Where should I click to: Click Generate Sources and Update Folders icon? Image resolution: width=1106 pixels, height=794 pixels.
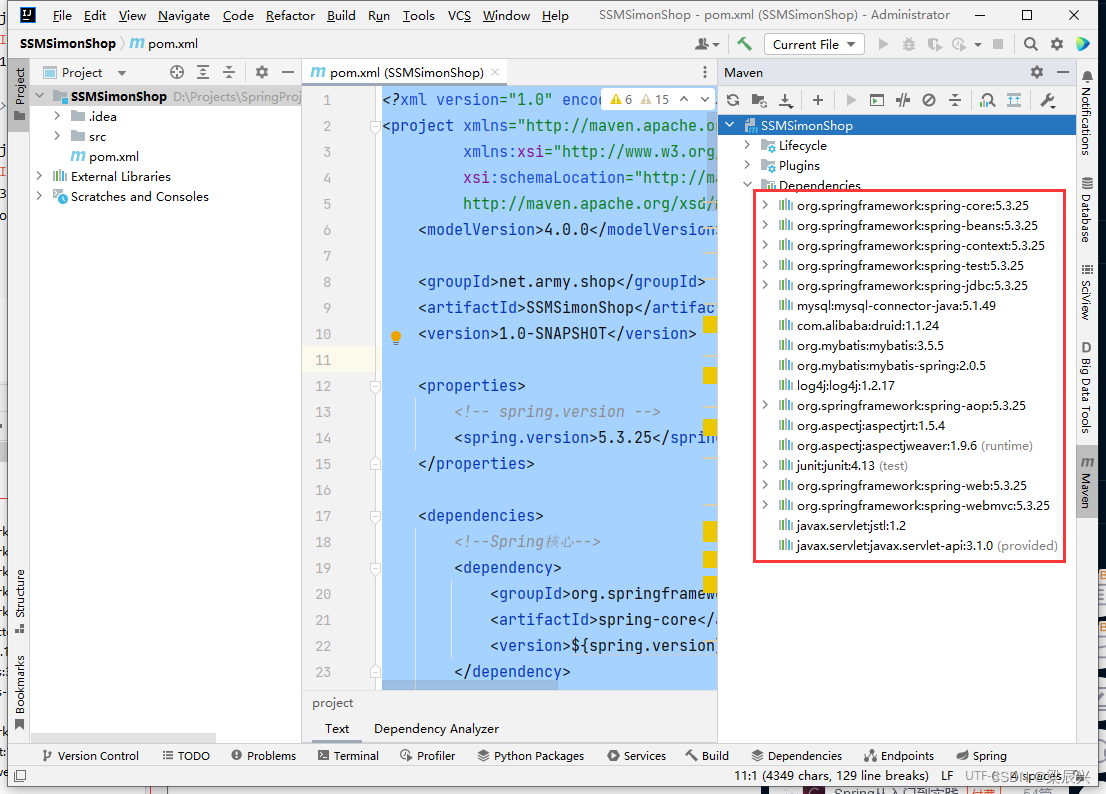(759, 100)
